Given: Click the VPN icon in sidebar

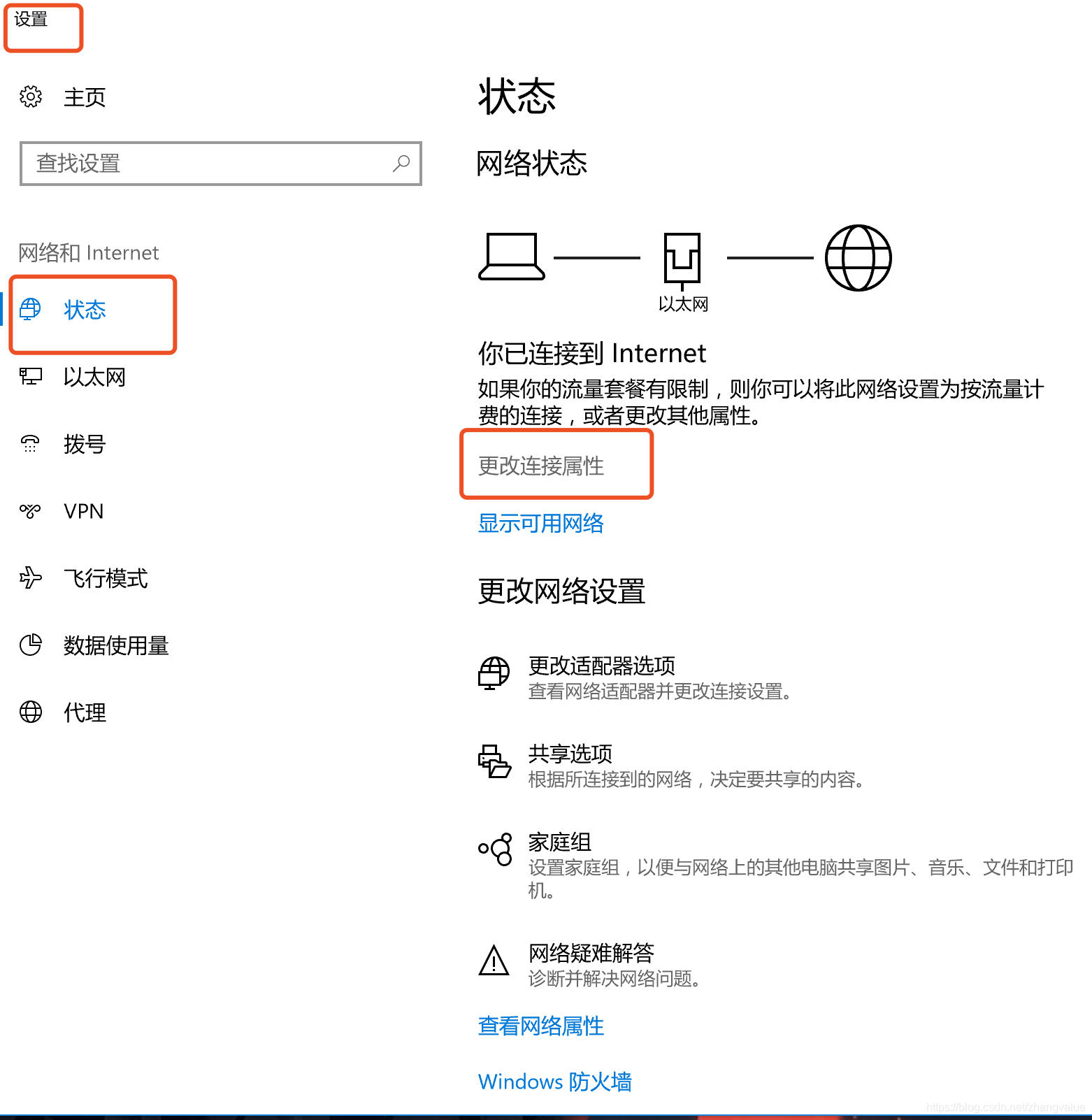Looking at the screenshot, I should 30,511.
